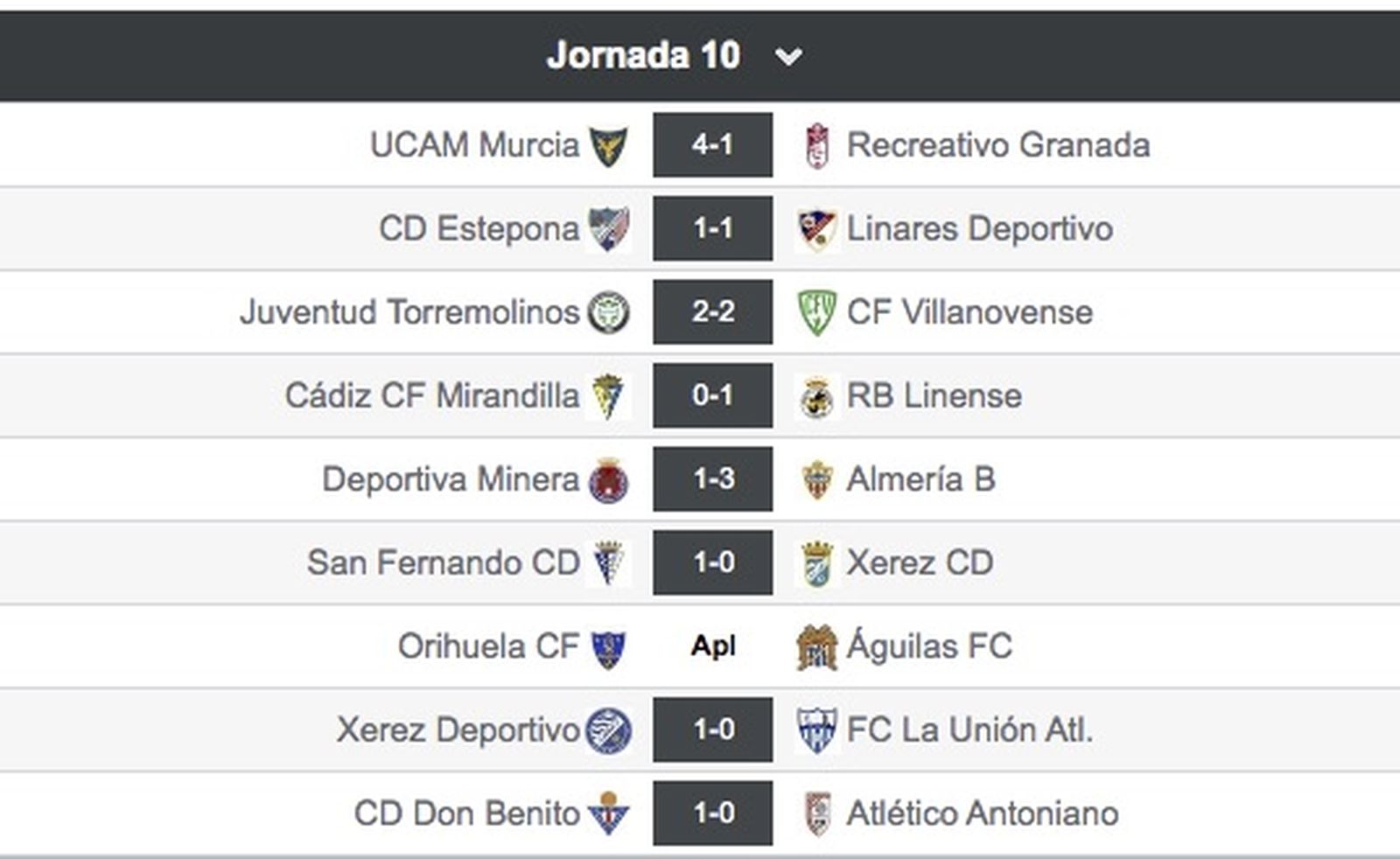The image size is (1400, 859).
Task: Select the Xerez Deportivo club badge
Action: (612, 729)
